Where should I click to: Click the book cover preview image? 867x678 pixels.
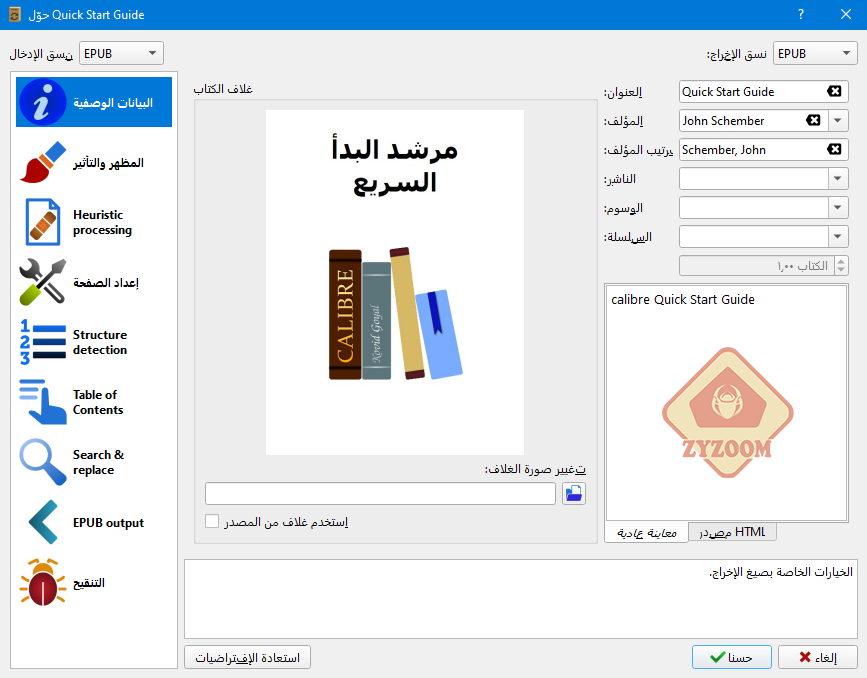click(x=395, y=283)
